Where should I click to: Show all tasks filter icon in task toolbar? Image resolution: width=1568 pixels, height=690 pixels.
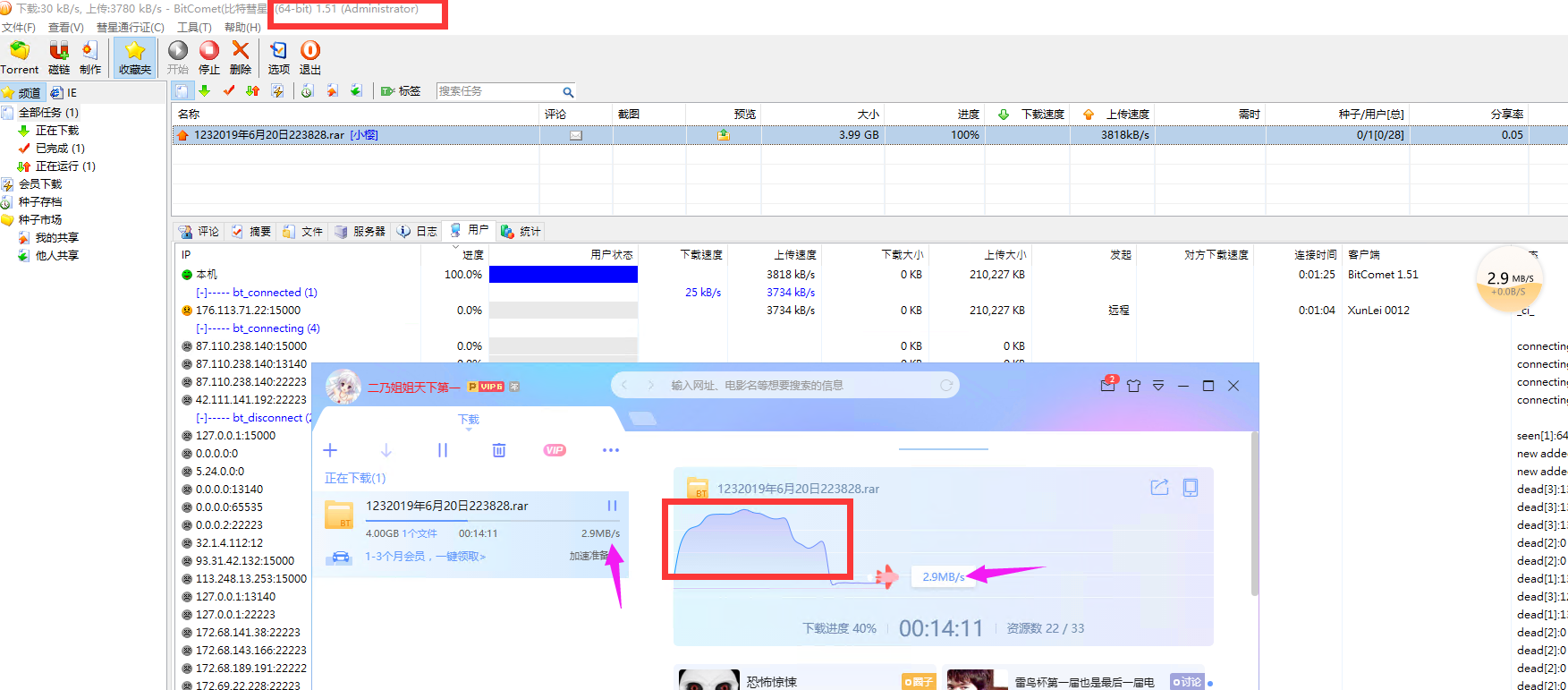tap(182, 91)
